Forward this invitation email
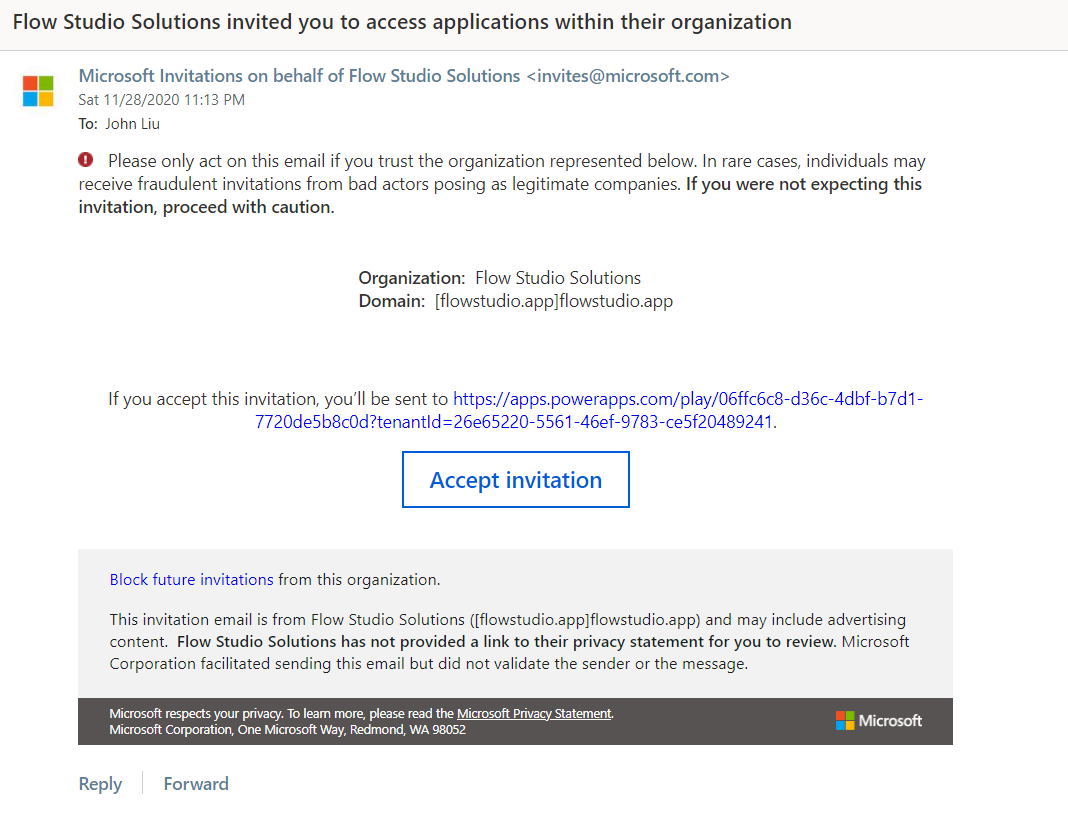 [x=196, y=784]
